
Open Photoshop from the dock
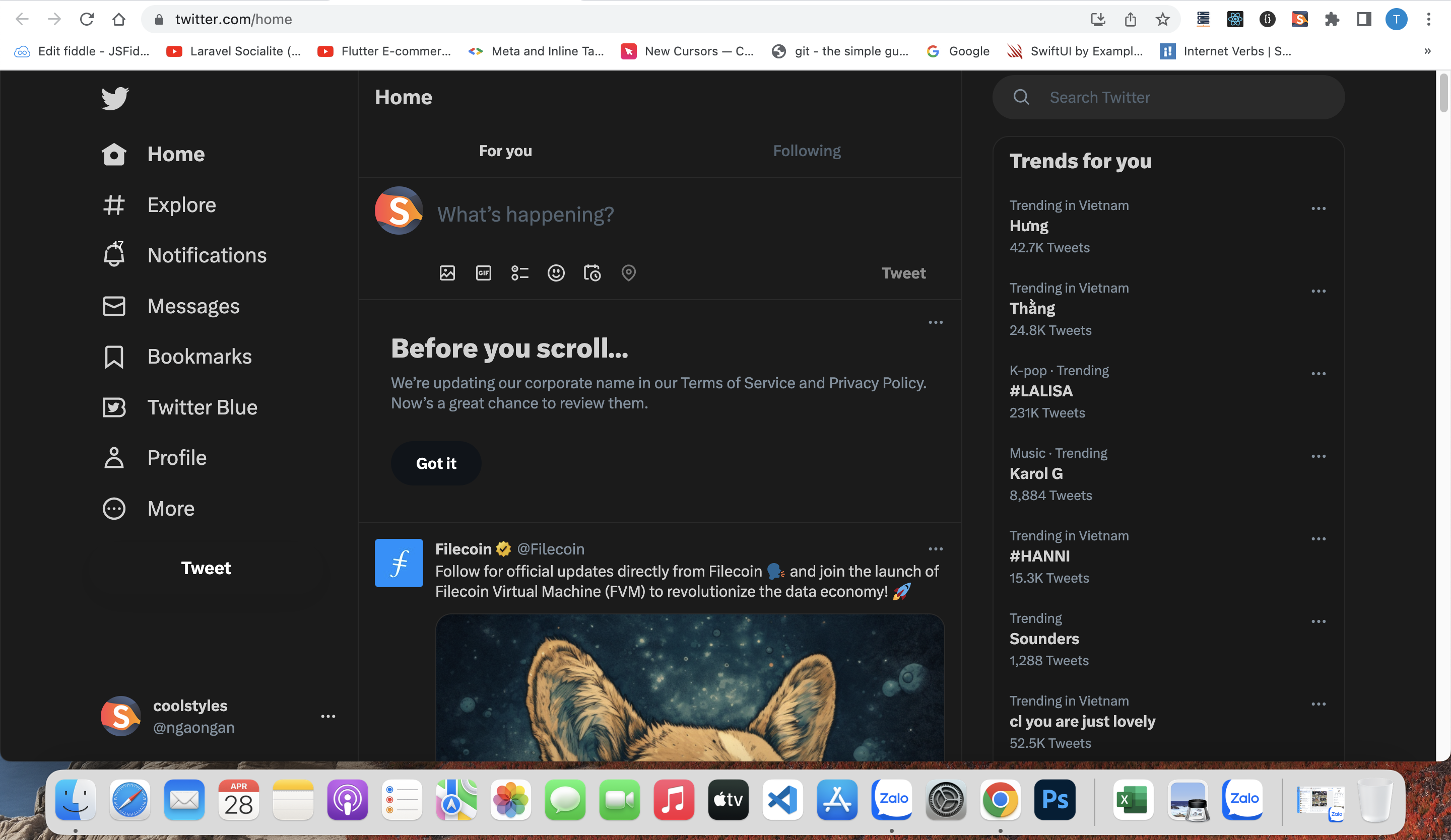click(x=1054, y=799)
